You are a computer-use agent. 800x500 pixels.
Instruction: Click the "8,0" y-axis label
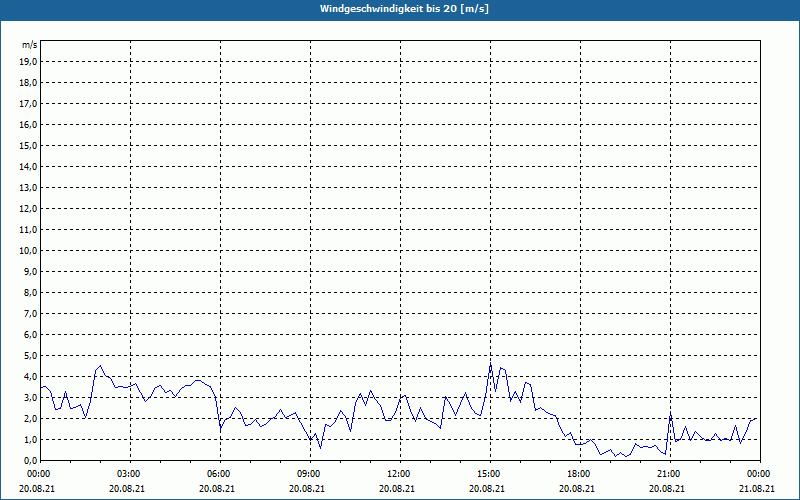(x=31, y=292)
